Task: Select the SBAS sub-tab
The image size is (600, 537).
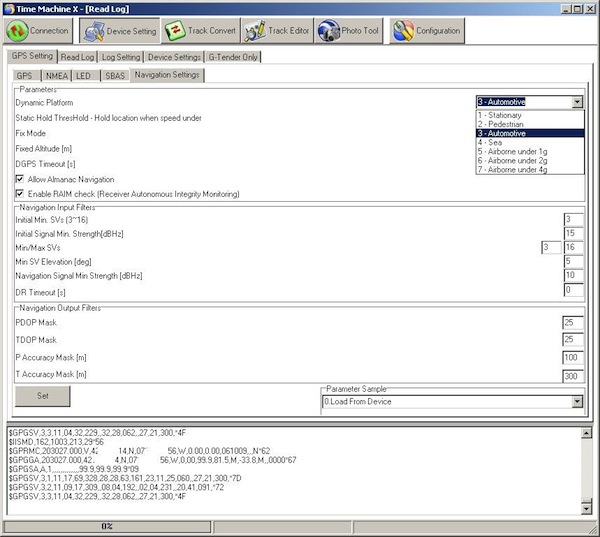Action: click(x=115, y=76)
